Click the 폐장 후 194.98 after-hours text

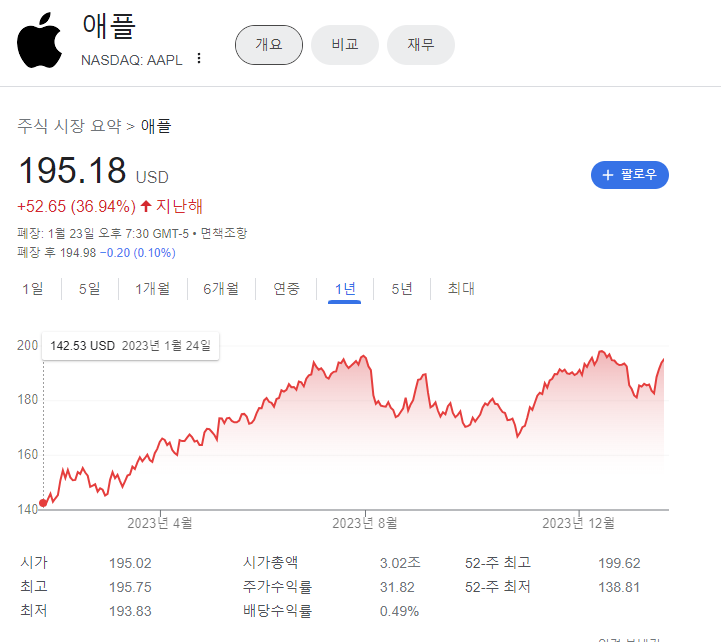click(x=57, y=252)
